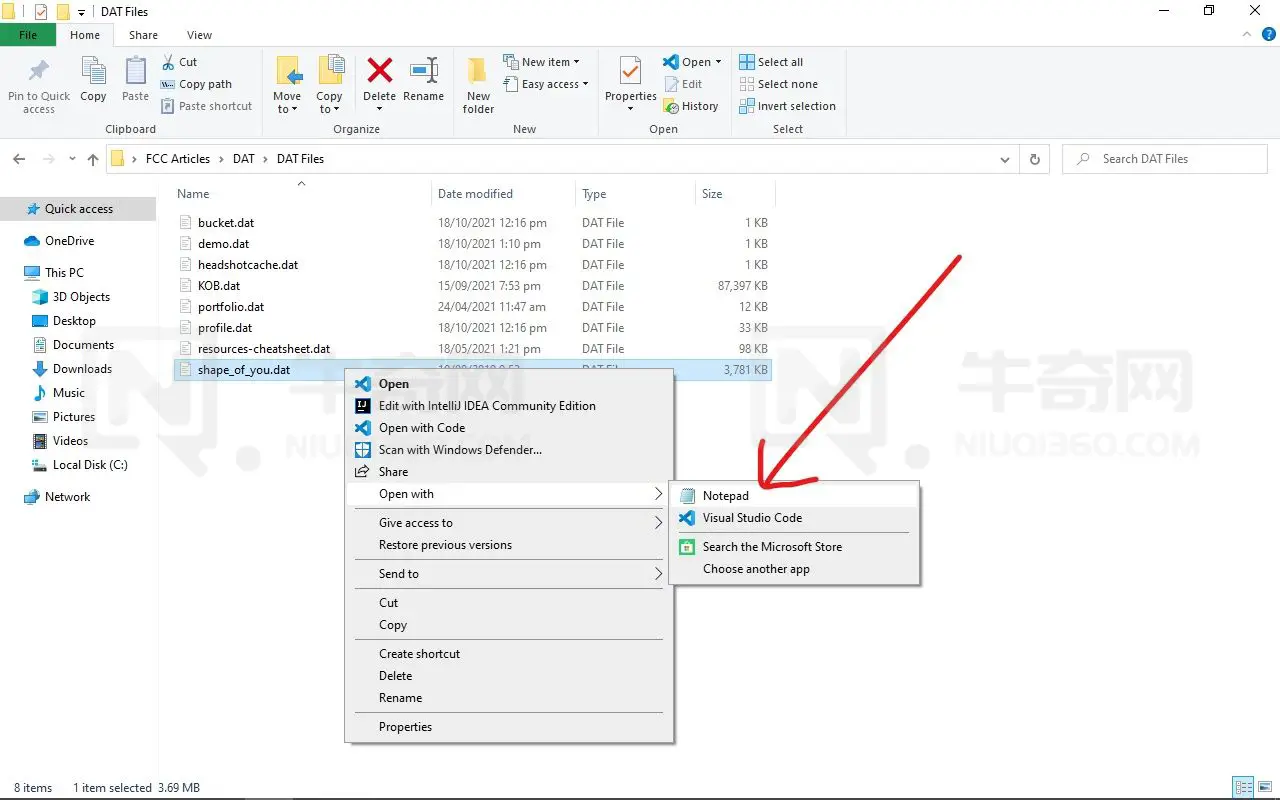Open the Move to dropdown
Viewport: 1280px width, 800px height.
[x=287, y=103]
